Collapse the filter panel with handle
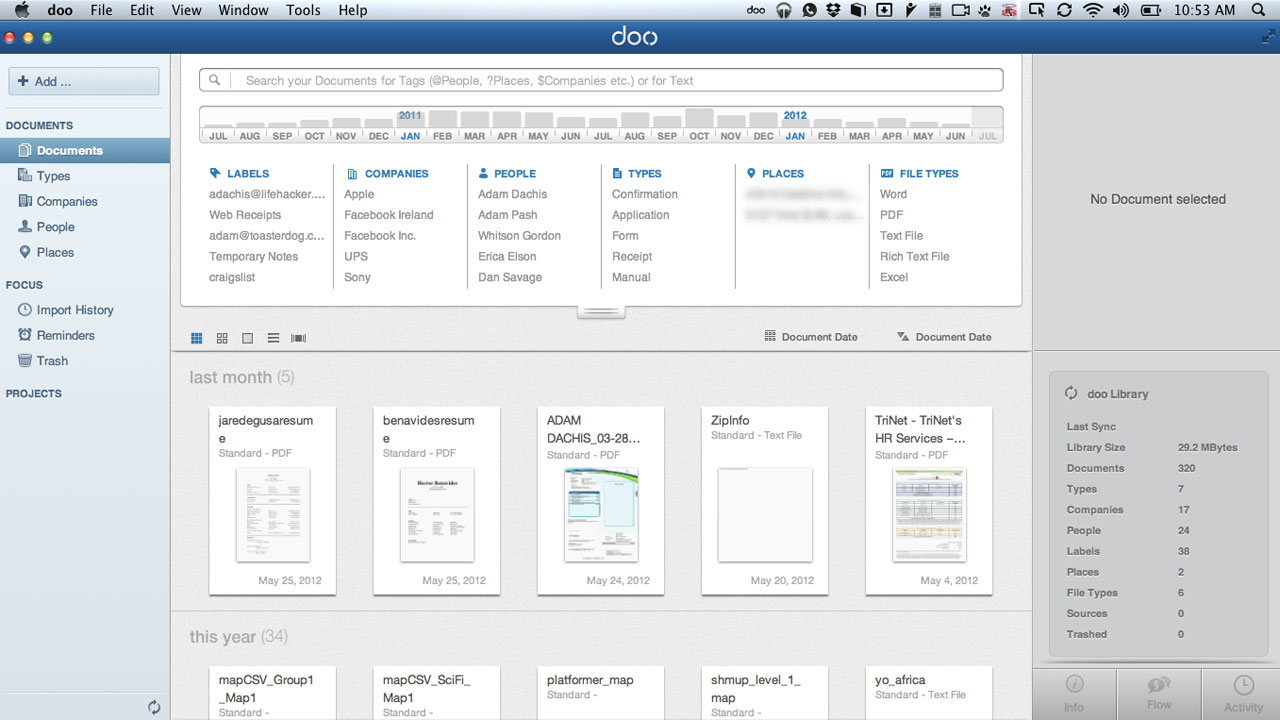 click(601, 312)
